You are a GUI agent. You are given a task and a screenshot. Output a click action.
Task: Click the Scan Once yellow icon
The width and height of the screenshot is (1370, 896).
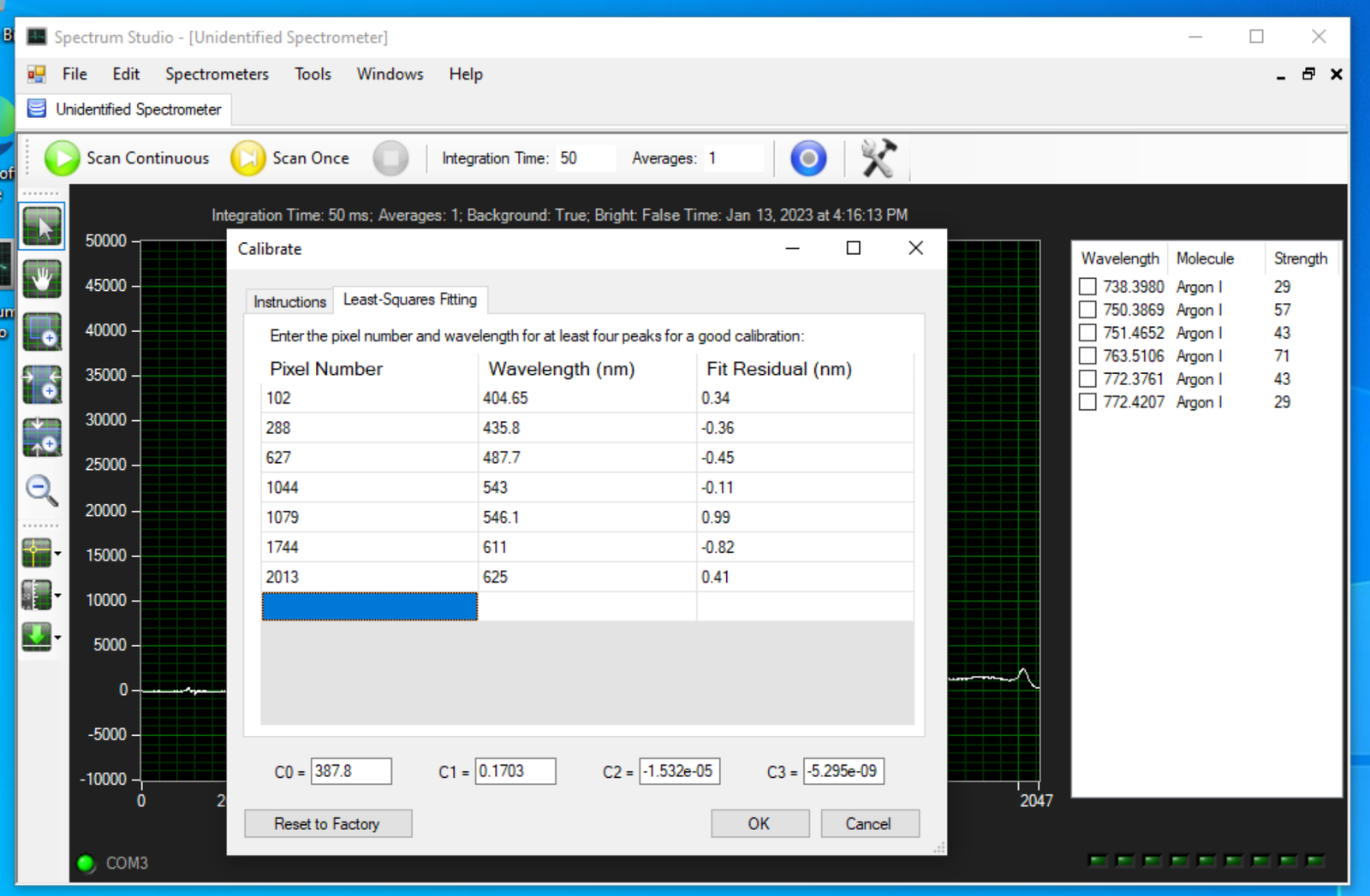(x=247, y=158)
